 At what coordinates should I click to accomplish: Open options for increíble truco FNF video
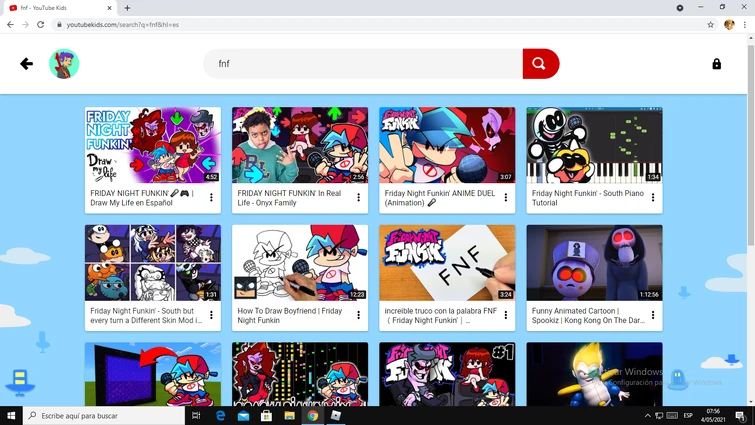tap(506, 315)
